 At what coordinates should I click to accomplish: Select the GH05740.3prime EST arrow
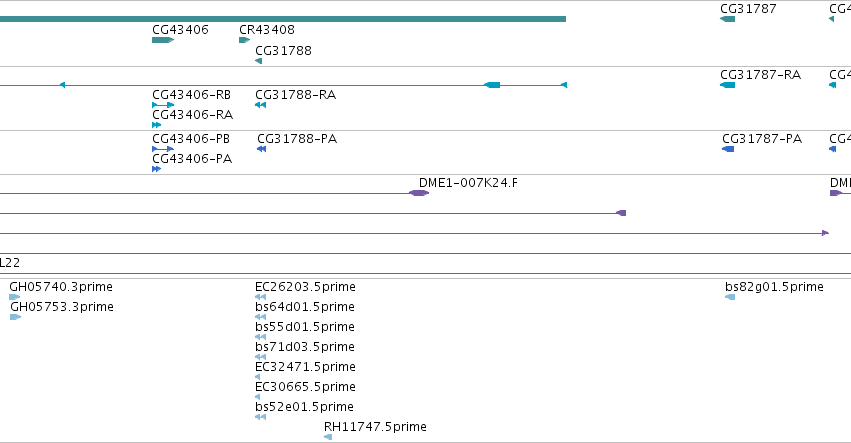(15, 297)
